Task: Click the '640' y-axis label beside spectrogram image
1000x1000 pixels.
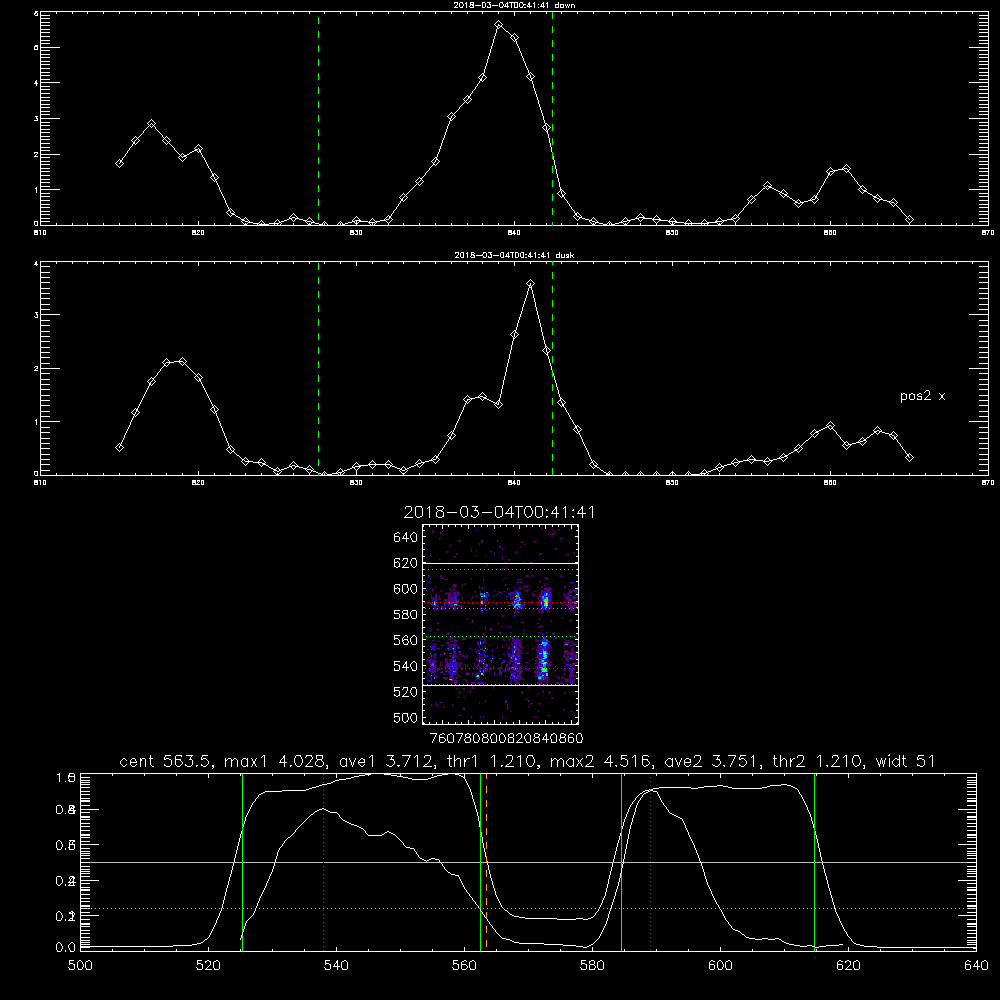Action: [x=406, y=537]
